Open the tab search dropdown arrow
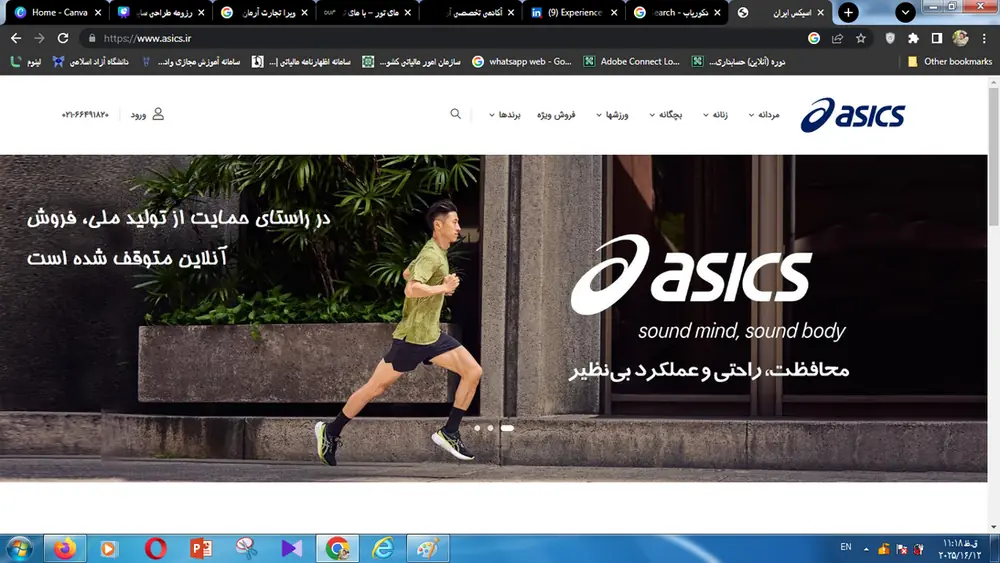The image size is (1000, 563). click(905, 12)
